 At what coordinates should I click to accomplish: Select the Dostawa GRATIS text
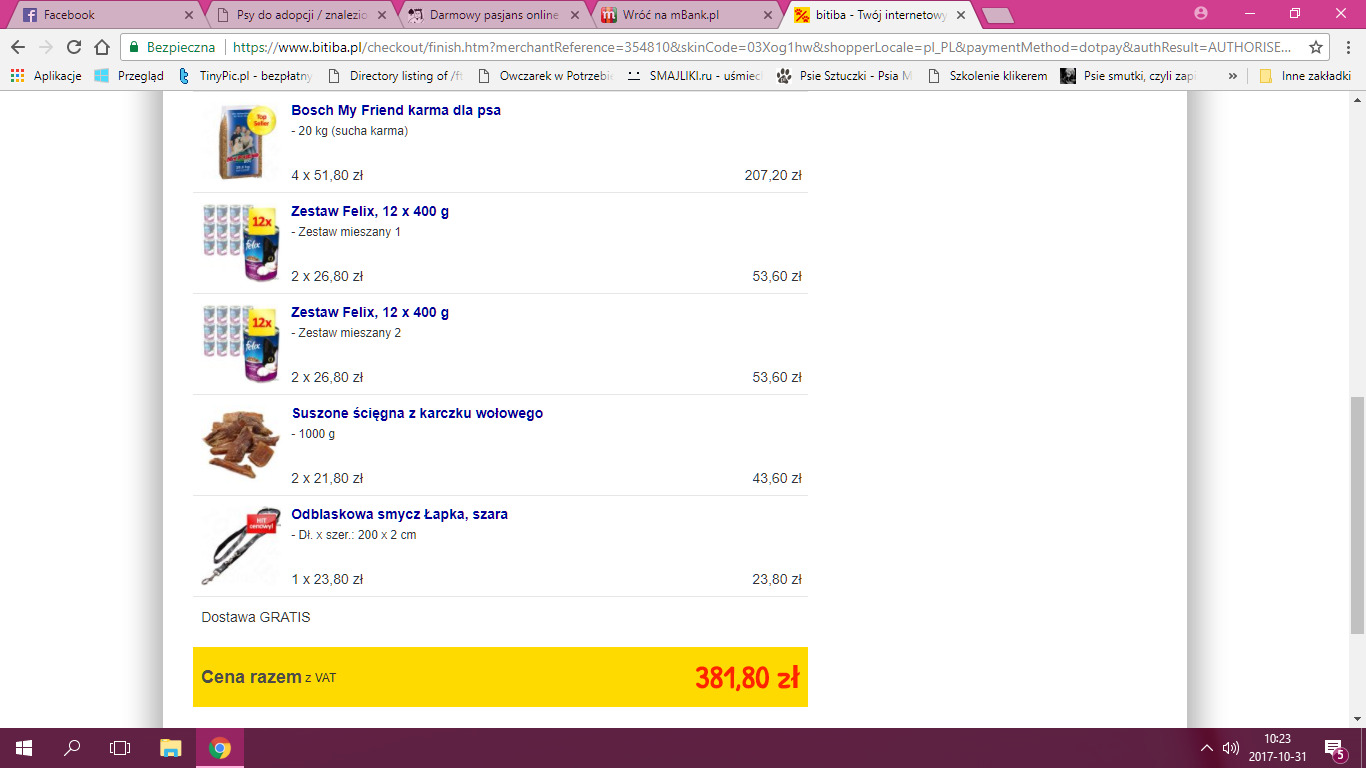click(x=256, y=617)
